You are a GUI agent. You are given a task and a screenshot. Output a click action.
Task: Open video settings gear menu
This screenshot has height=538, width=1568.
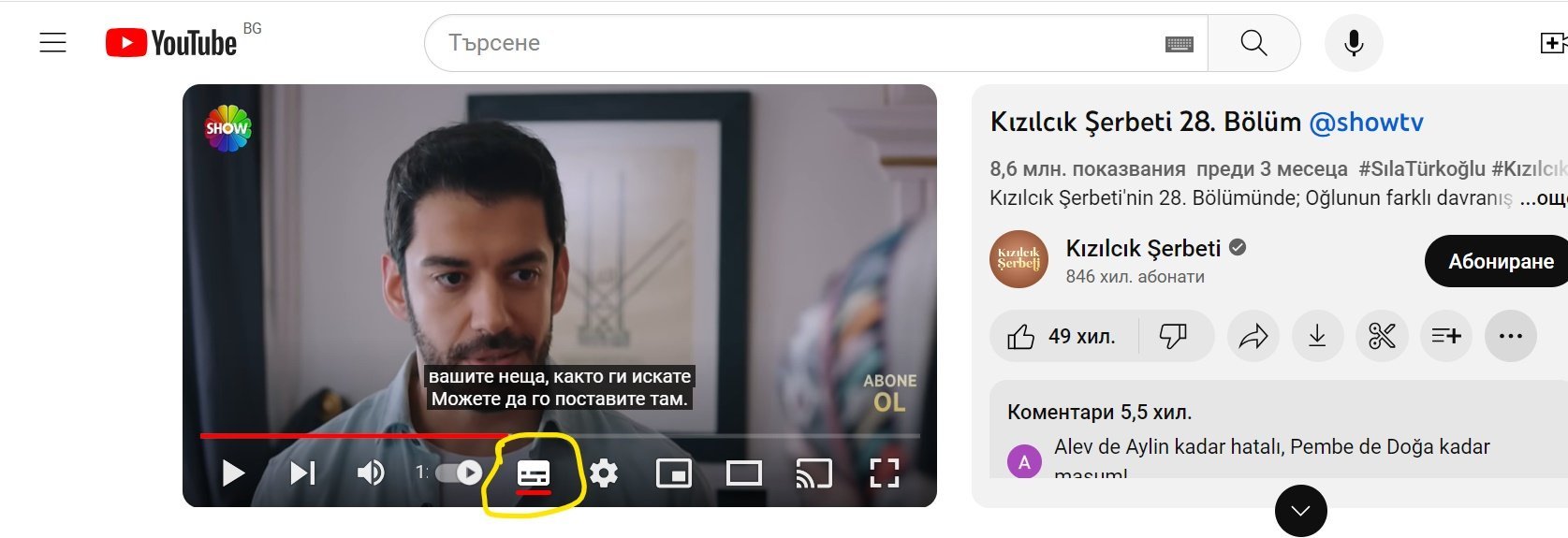(604, 473)
